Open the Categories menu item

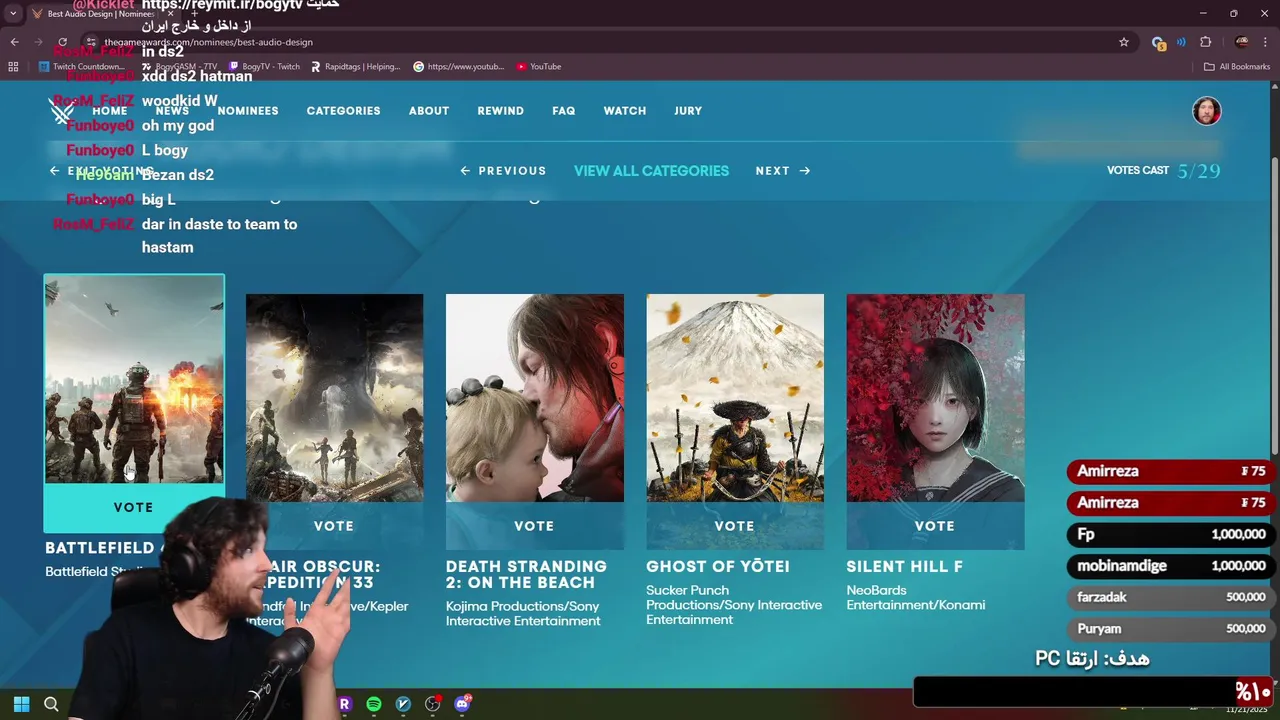tap(343, 111)
